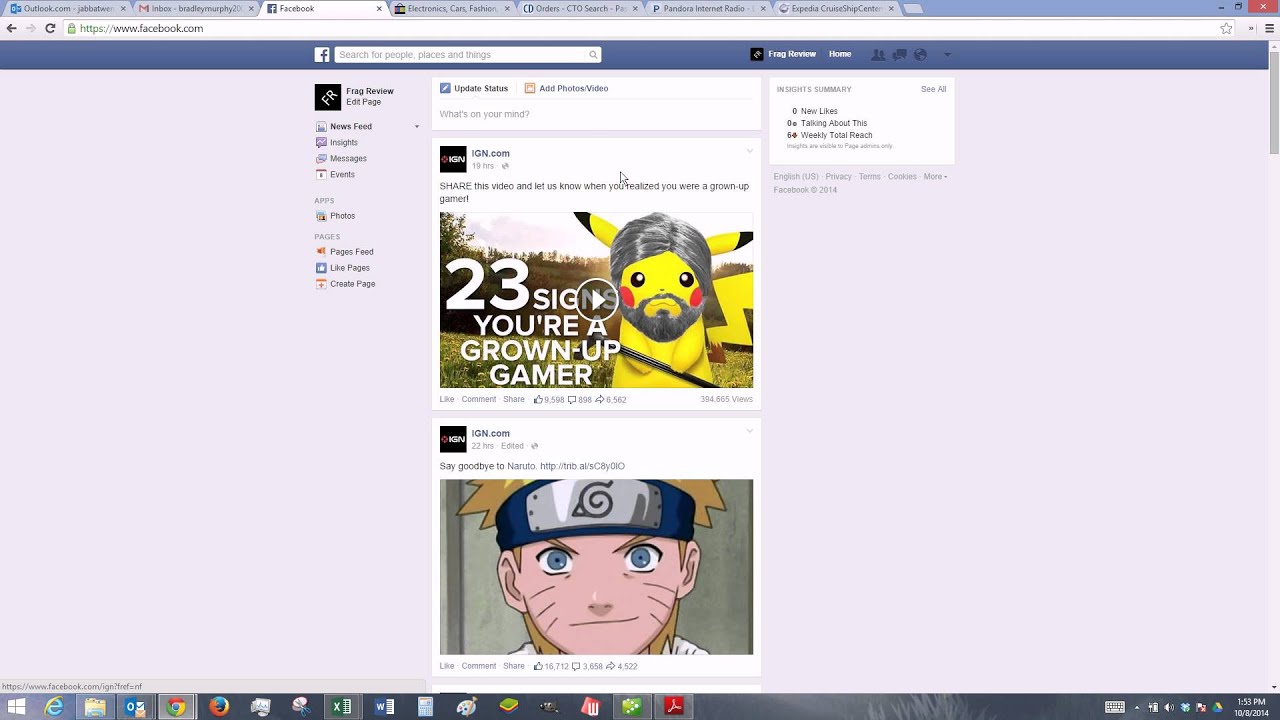Image resolution: width=1280 pixels, height=720 pixels.
Task: Click Chrome's back arrow button
Action: coord(12,28)
